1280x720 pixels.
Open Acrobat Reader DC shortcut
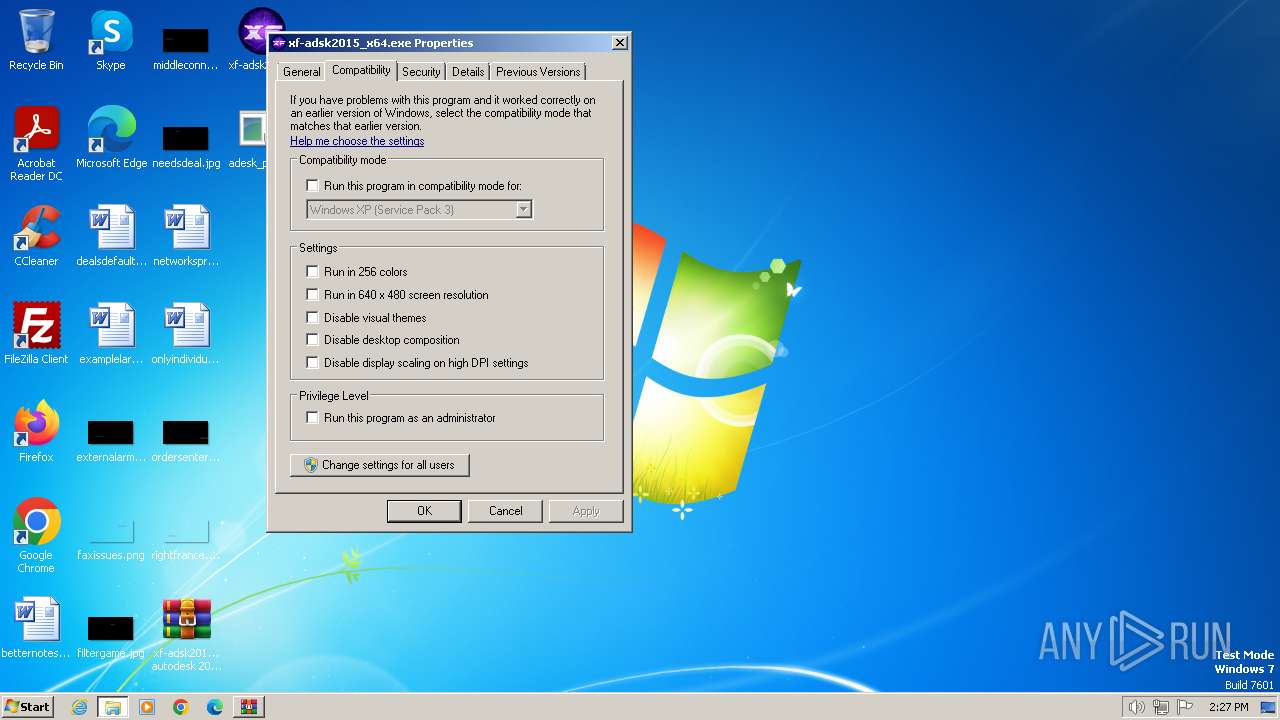coord(36,144)
